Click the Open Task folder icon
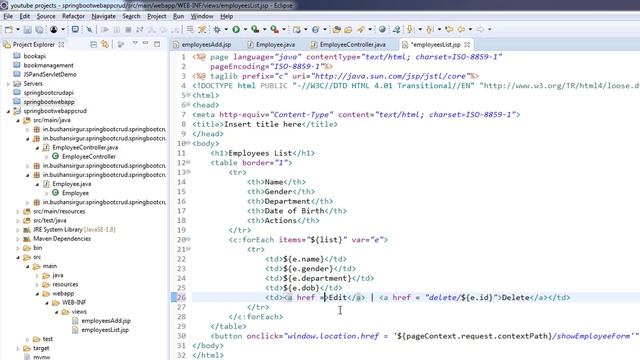 click(x=348, y=29)
